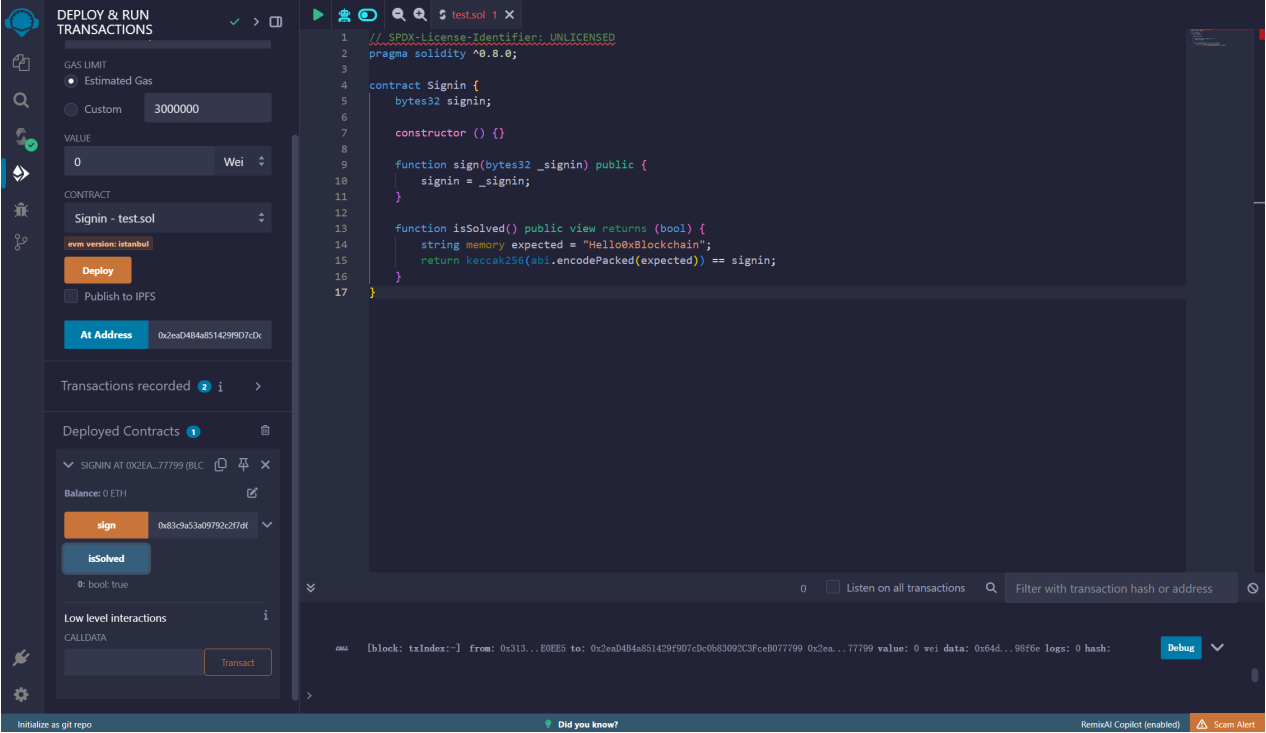Screen dimensions: 1266x733
Task: Enable Listen on all transactions checkbox
Action: [x=832, y=587]
